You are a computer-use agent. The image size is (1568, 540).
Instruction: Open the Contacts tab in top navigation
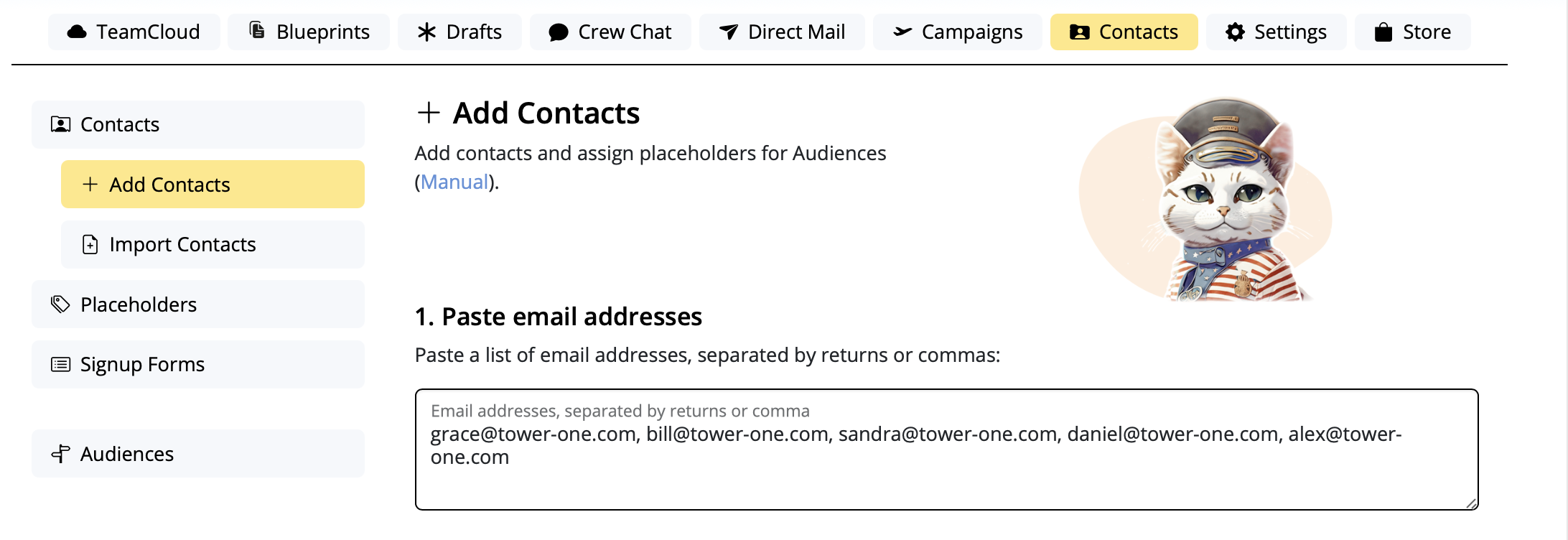[1124, 32]
